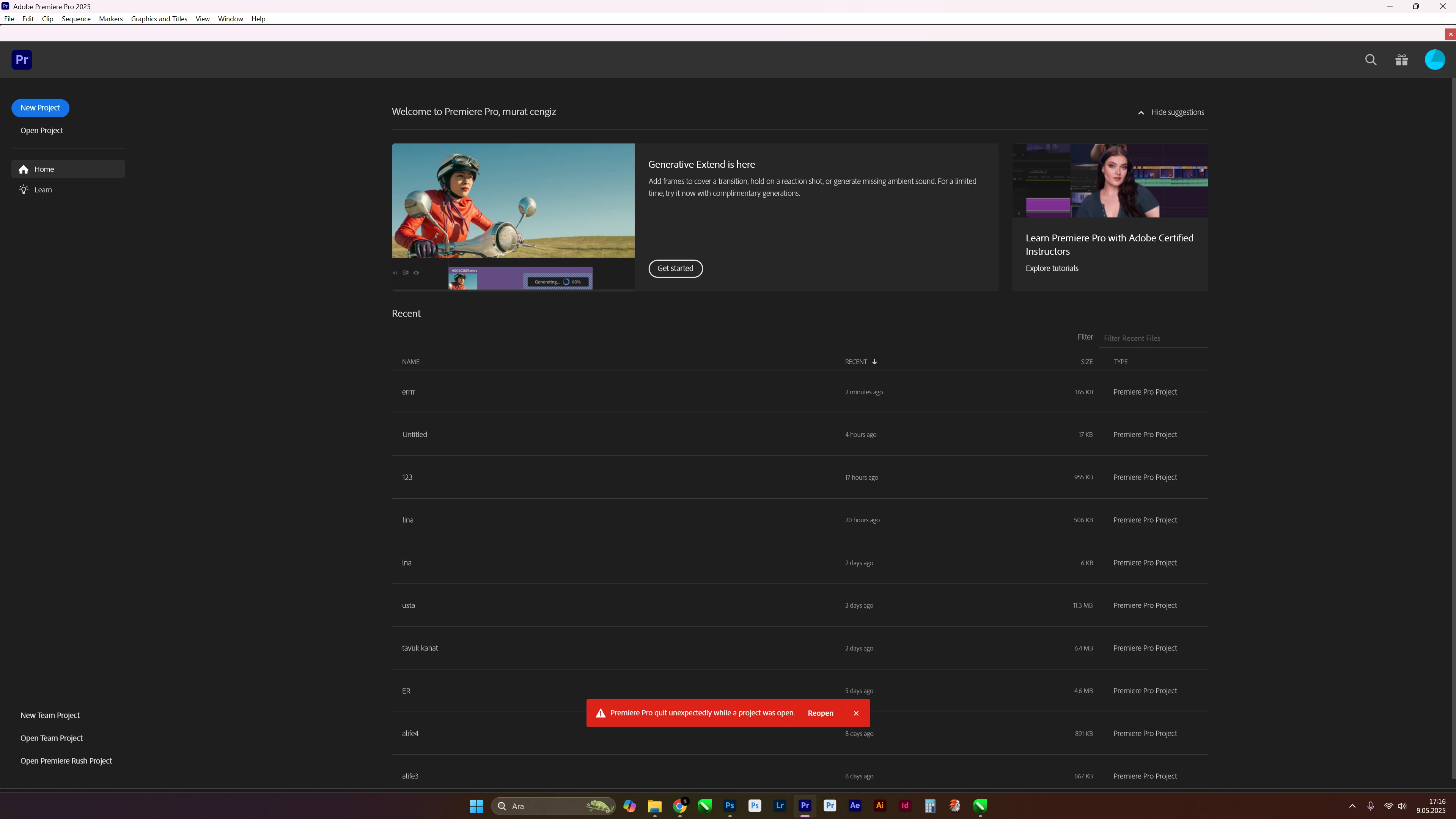
Task: Open the Learn lightbulb item
Action: 42,189
